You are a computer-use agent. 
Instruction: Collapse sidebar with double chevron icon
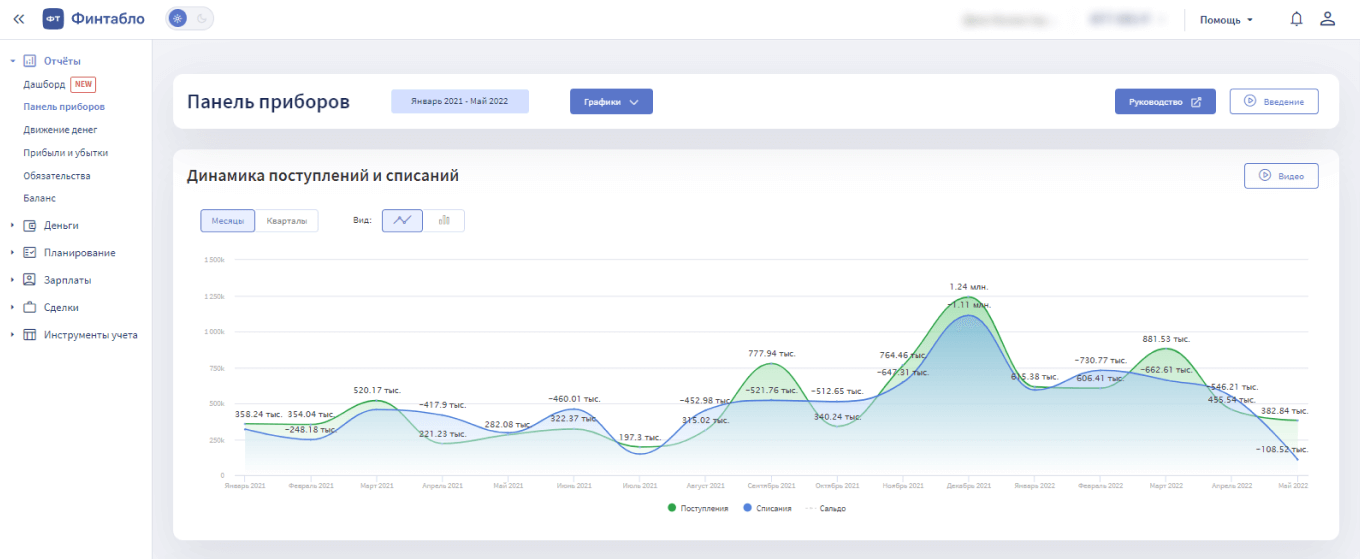coord(18,19)
